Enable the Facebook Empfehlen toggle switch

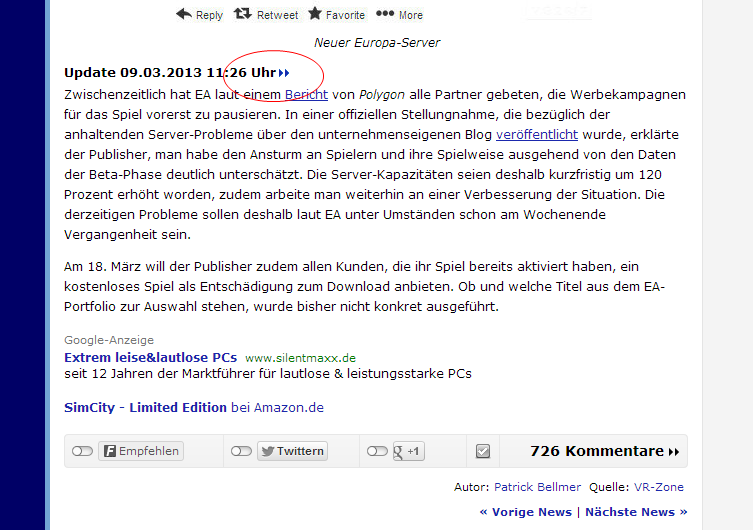(82, 451)
